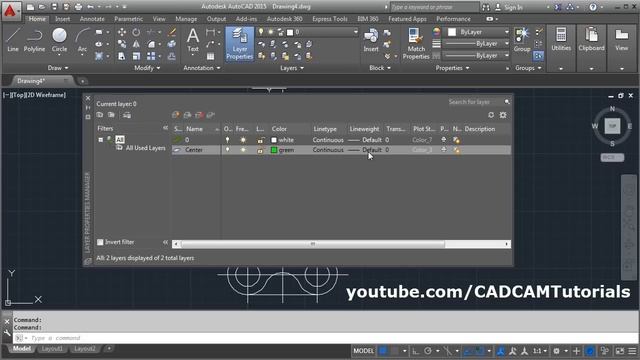Click the Copy tool in Modify panel
This screenshot has width=640, height=360.
click(122, 44)
